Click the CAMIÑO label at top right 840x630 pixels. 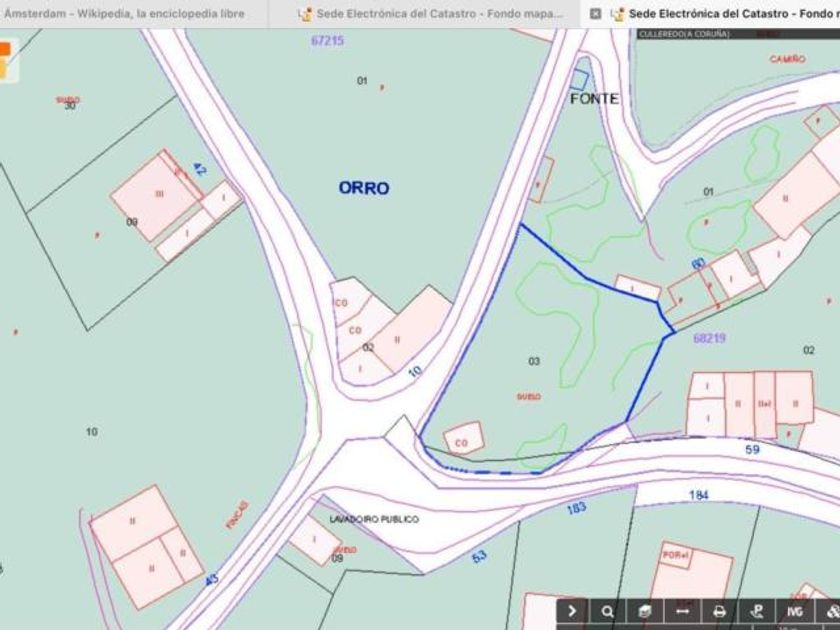coord(788,58)
